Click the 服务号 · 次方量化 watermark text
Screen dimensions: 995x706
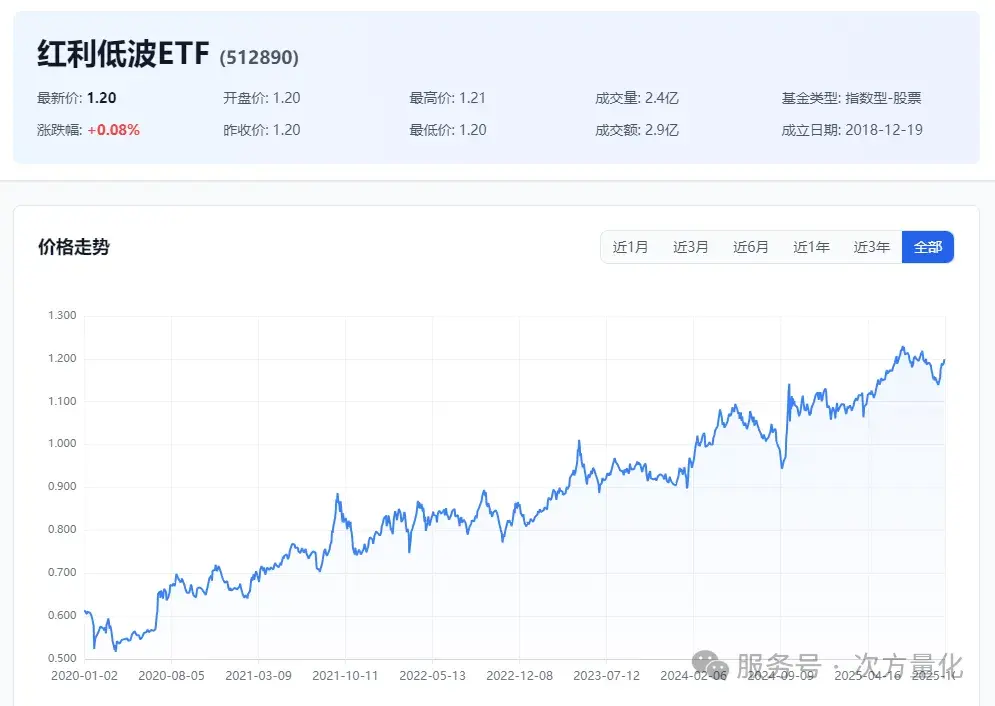(850, 665)
